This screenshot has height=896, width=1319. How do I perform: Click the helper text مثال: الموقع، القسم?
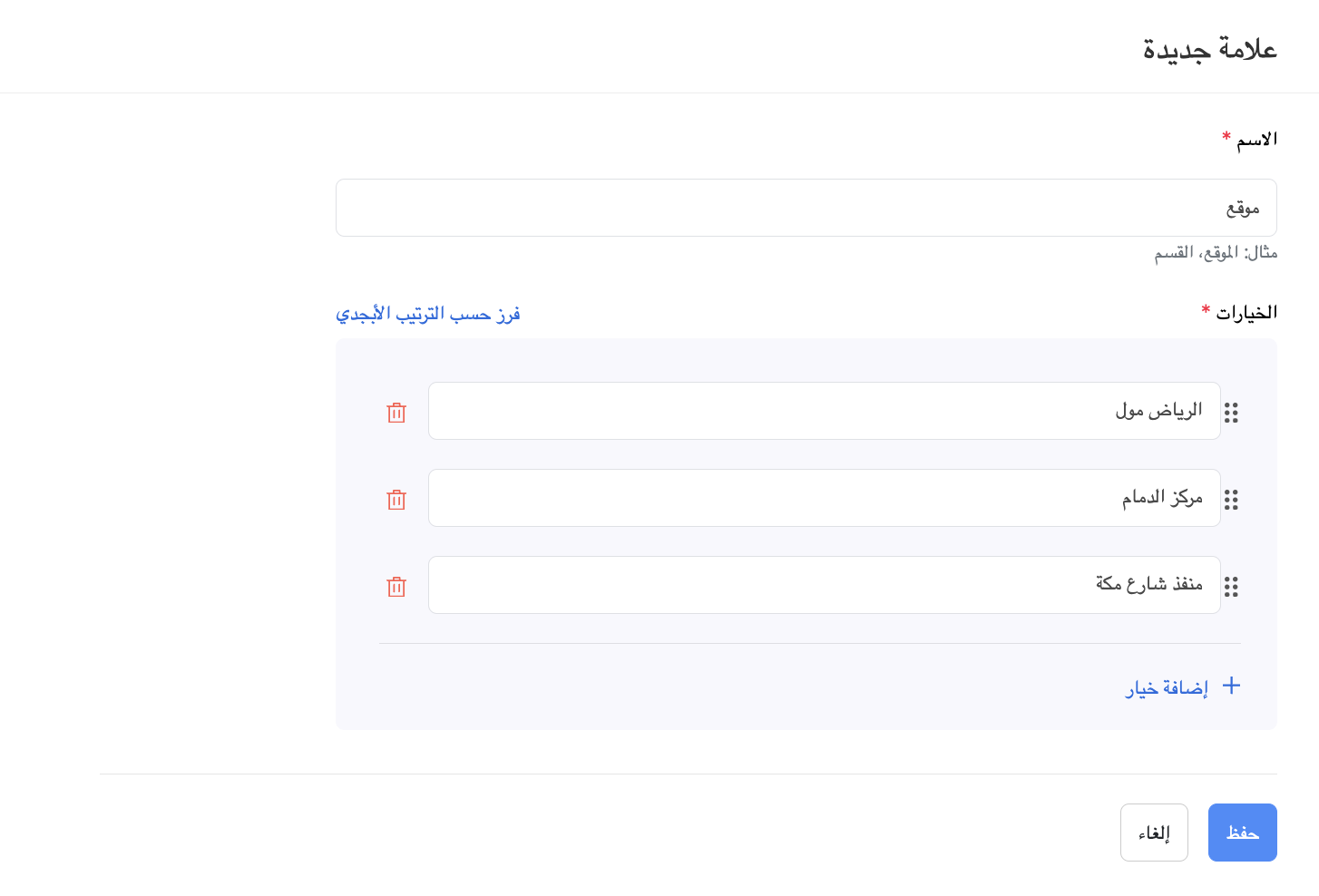(1216, 253)
